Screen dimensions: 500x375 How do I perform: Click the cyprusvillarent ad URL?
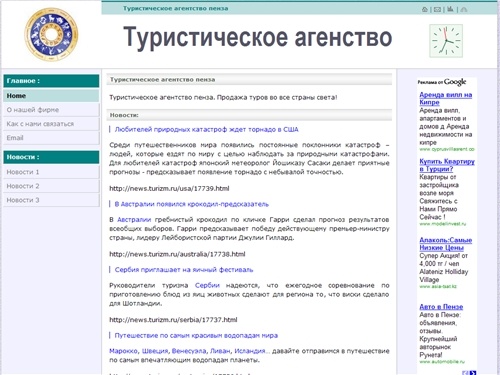coord(447,149)
